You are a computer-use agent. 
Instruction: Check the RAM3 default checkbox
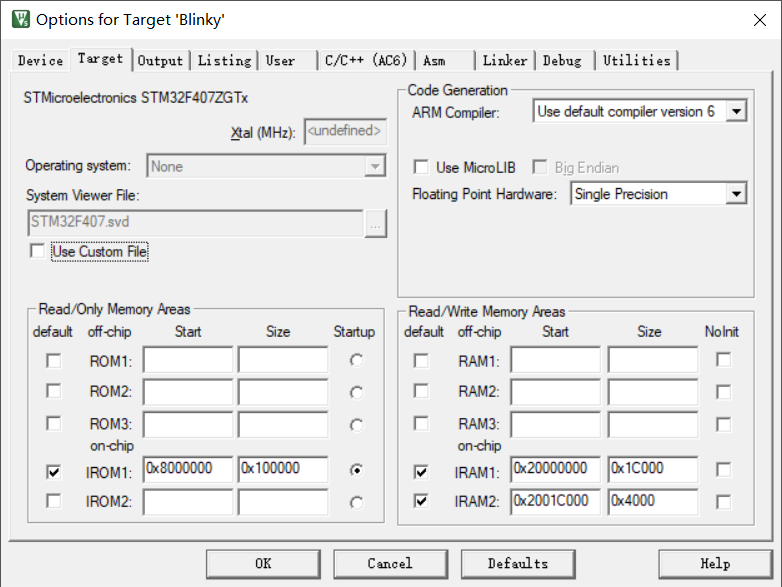pos(421,423)
